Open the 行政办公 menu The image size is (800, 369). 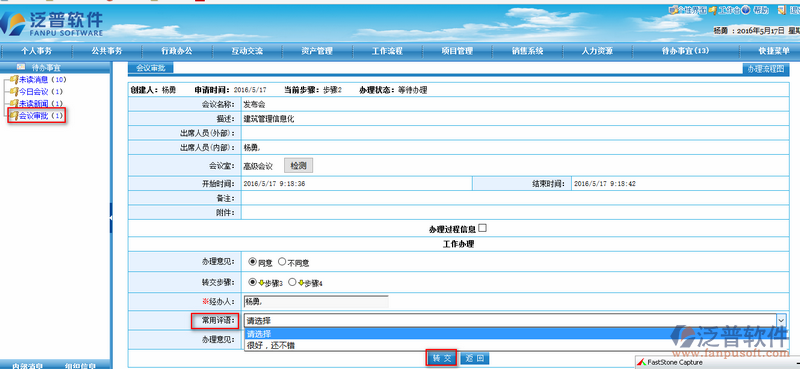pyautogui.click(x=177, y=51)
